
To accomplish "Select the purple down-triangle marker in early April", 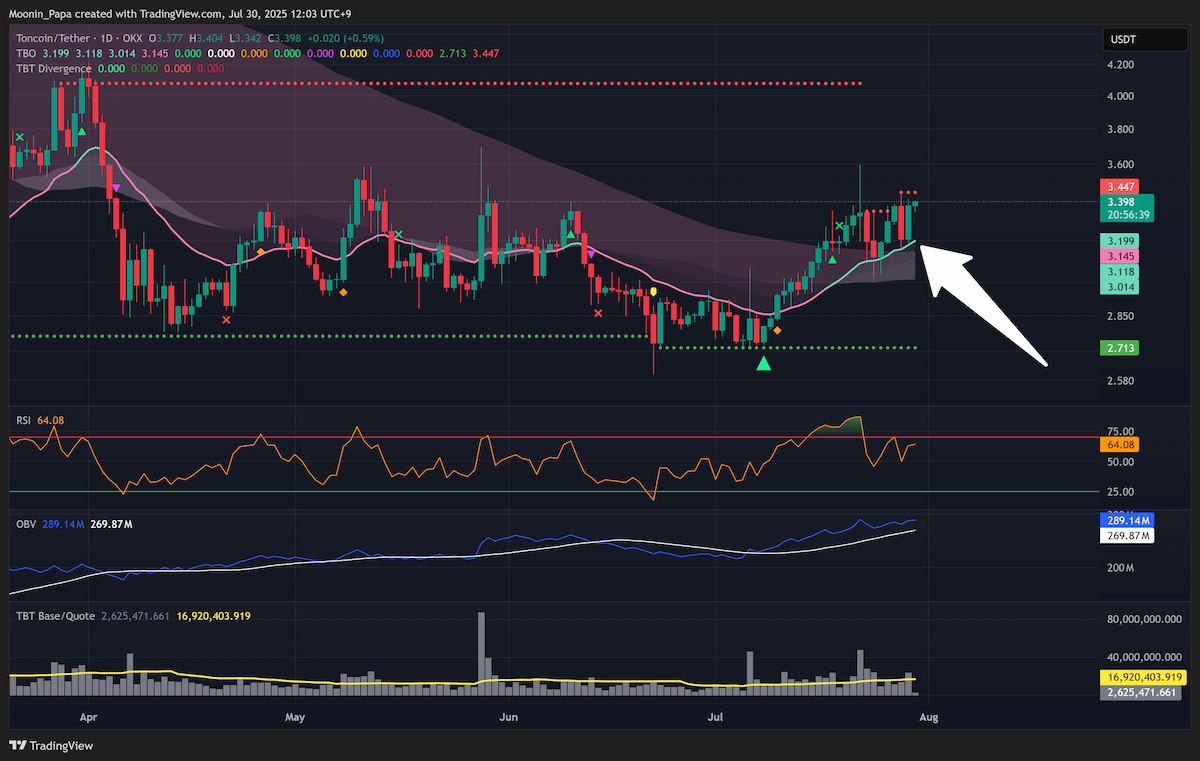I will click(x=116, y=188).
